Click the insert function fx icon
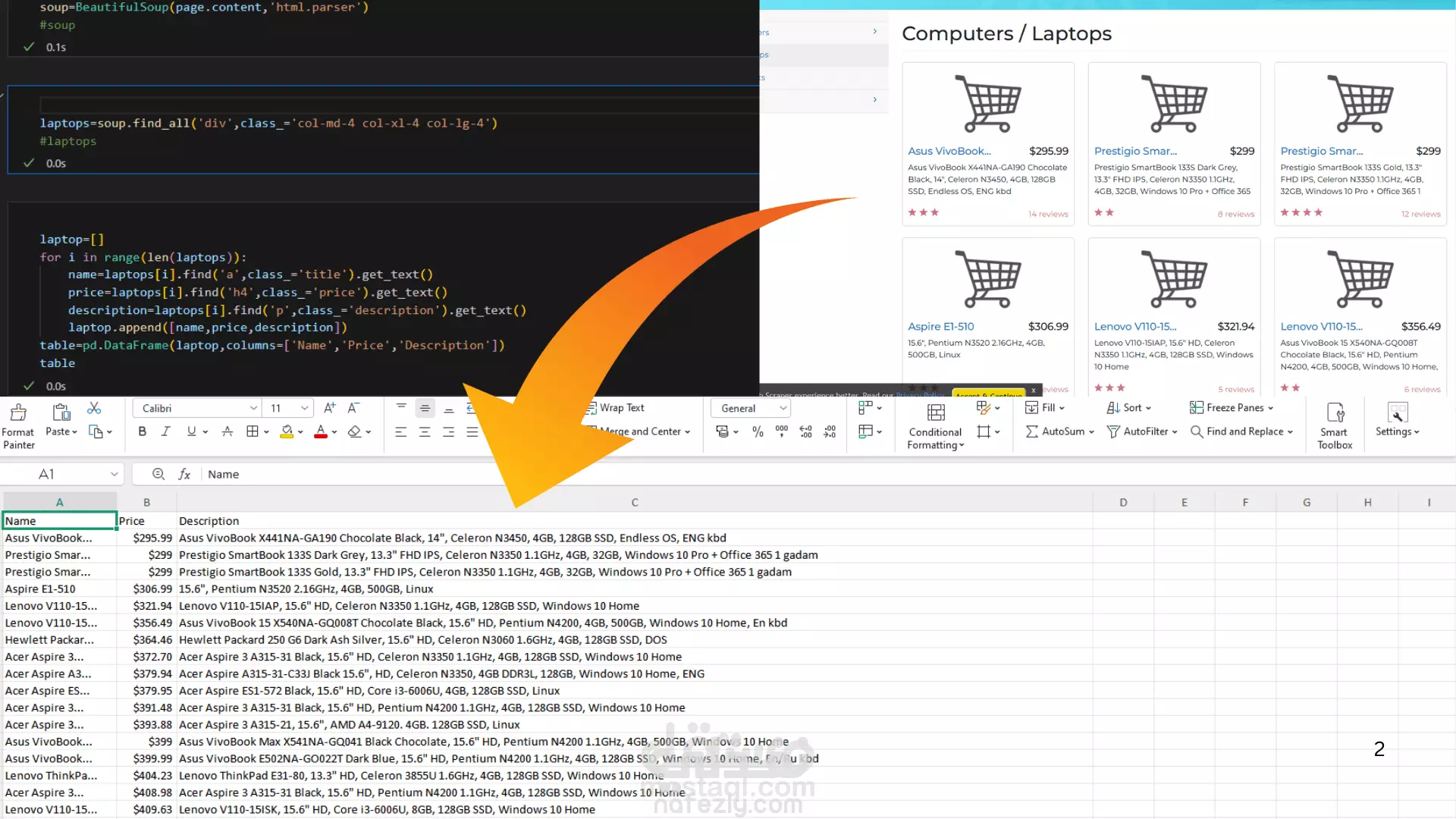 click(184, 474)
